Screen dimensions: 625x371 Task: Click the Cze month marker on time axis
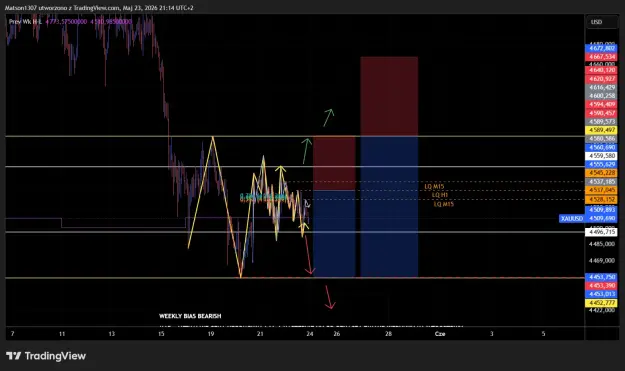[x=440, y=334]
